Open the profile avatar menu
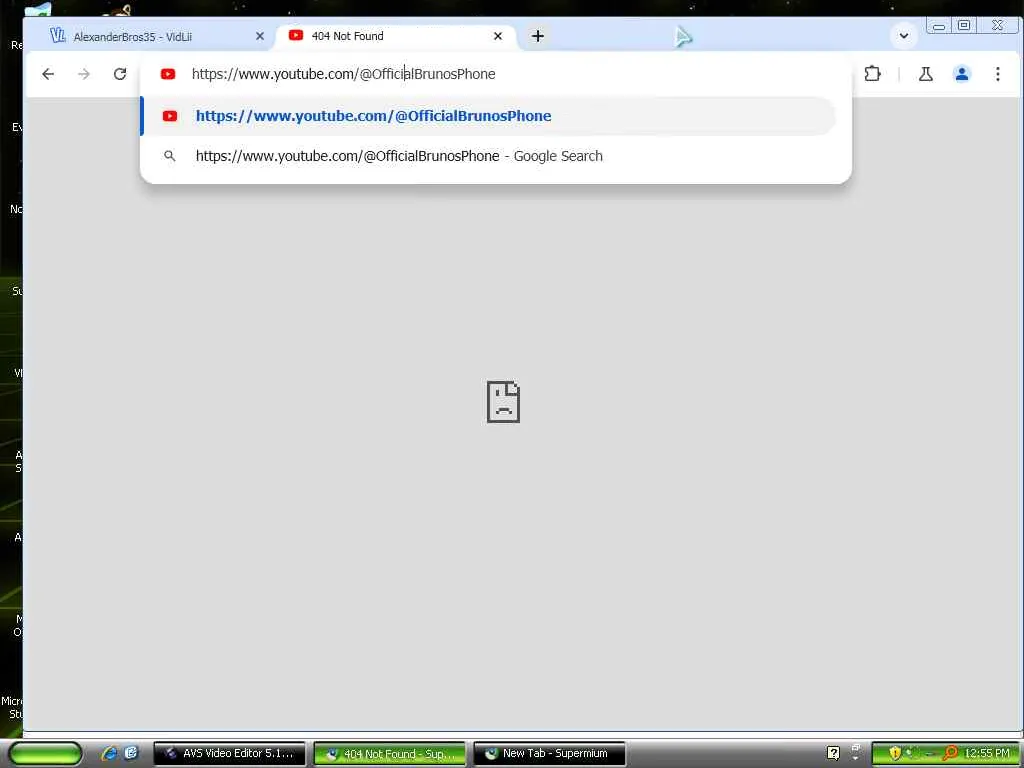Image resolution: width=1024 pixels, height=768 pixels. coord(961,74)
